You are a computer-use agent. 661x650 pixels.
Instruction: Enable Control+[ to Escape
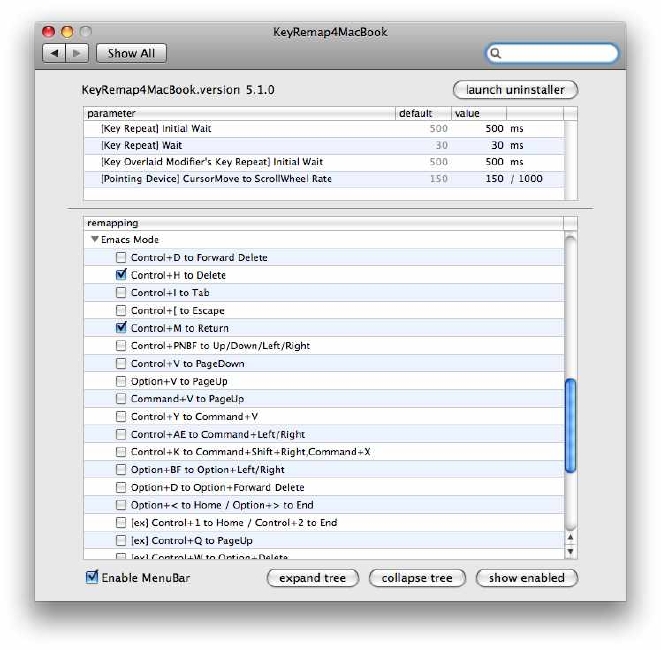[x=121, y=310]
